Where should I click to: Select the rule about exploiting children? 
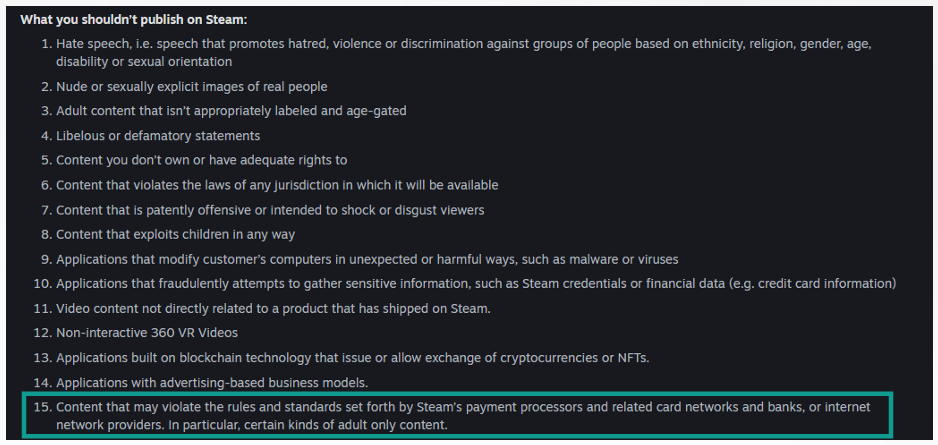point(175,235)
